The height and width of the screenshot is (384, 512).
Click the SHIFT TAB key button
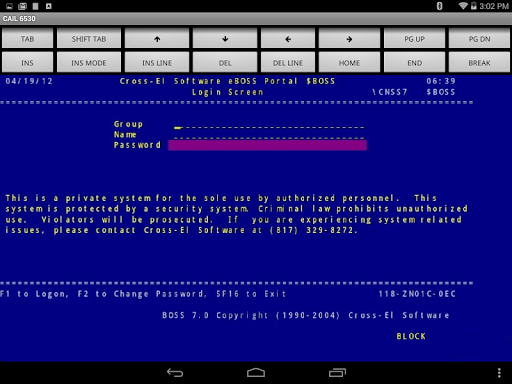point(89,39)
